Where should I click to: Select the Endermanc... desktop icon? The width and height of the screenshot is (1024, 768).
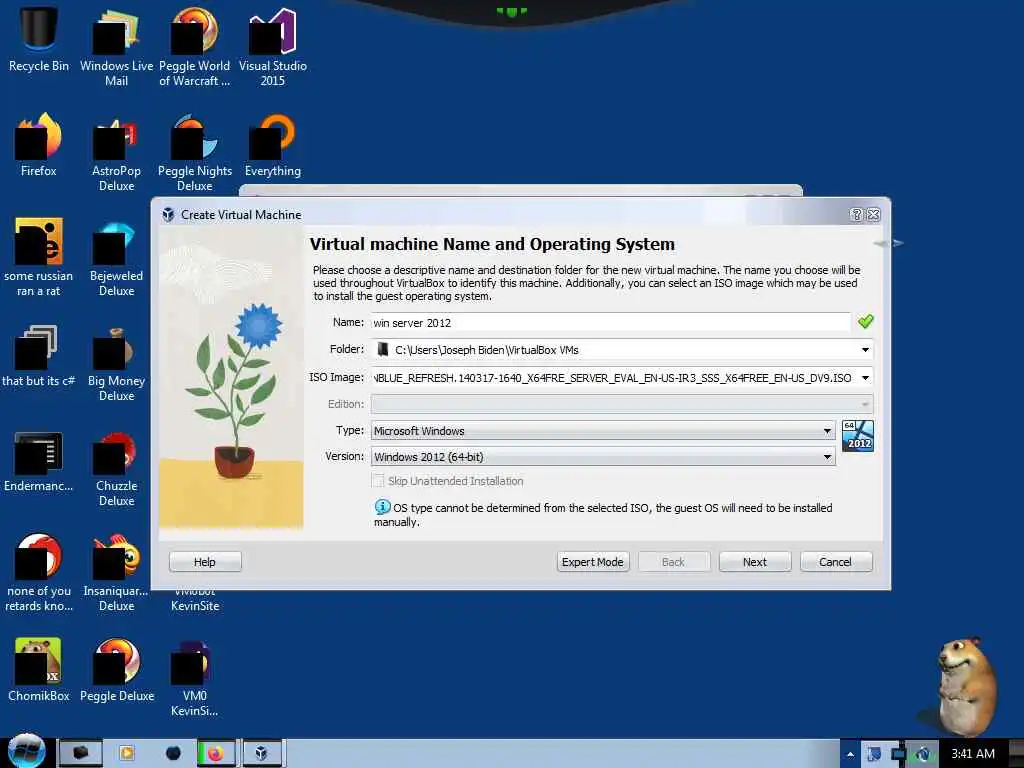pyautogui.click(x=39, y=461)
